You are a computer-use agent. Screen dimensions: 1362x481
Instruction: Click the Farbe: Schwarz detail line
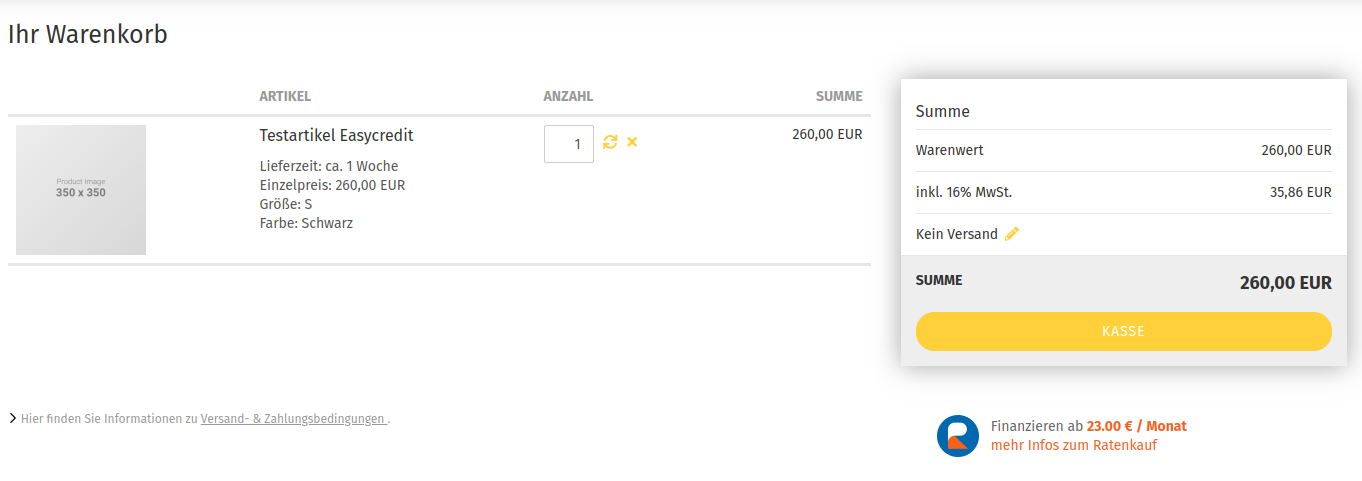pos(306,223)
